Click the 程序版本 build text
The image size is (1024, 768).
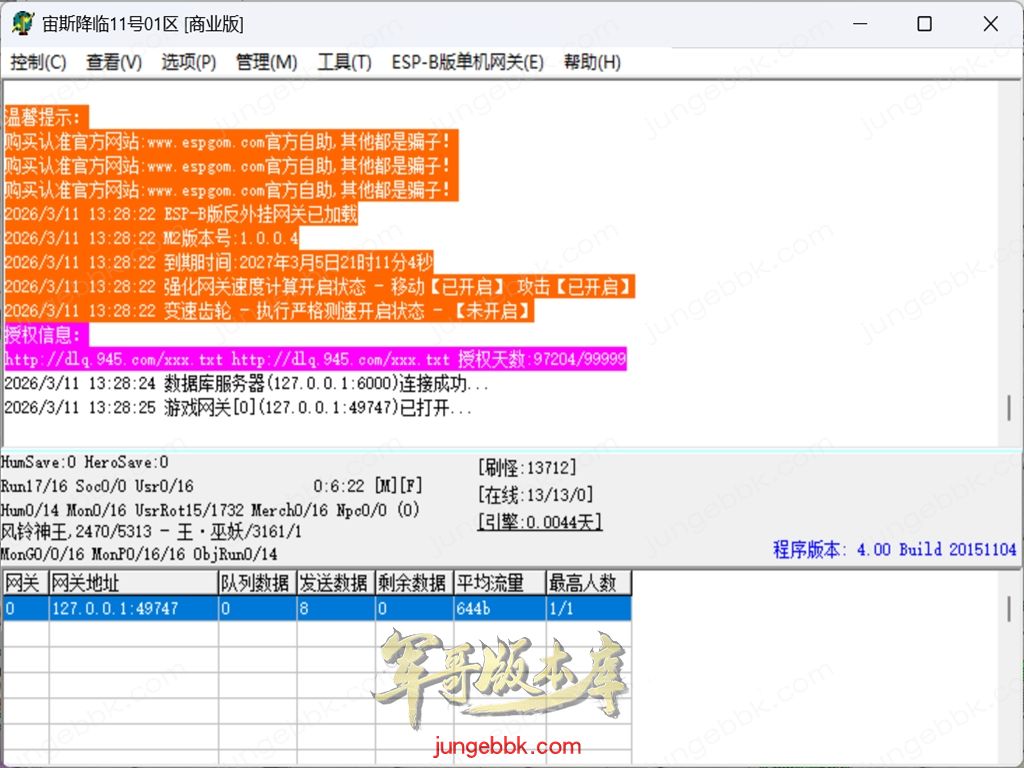click(x=894, y=549)
